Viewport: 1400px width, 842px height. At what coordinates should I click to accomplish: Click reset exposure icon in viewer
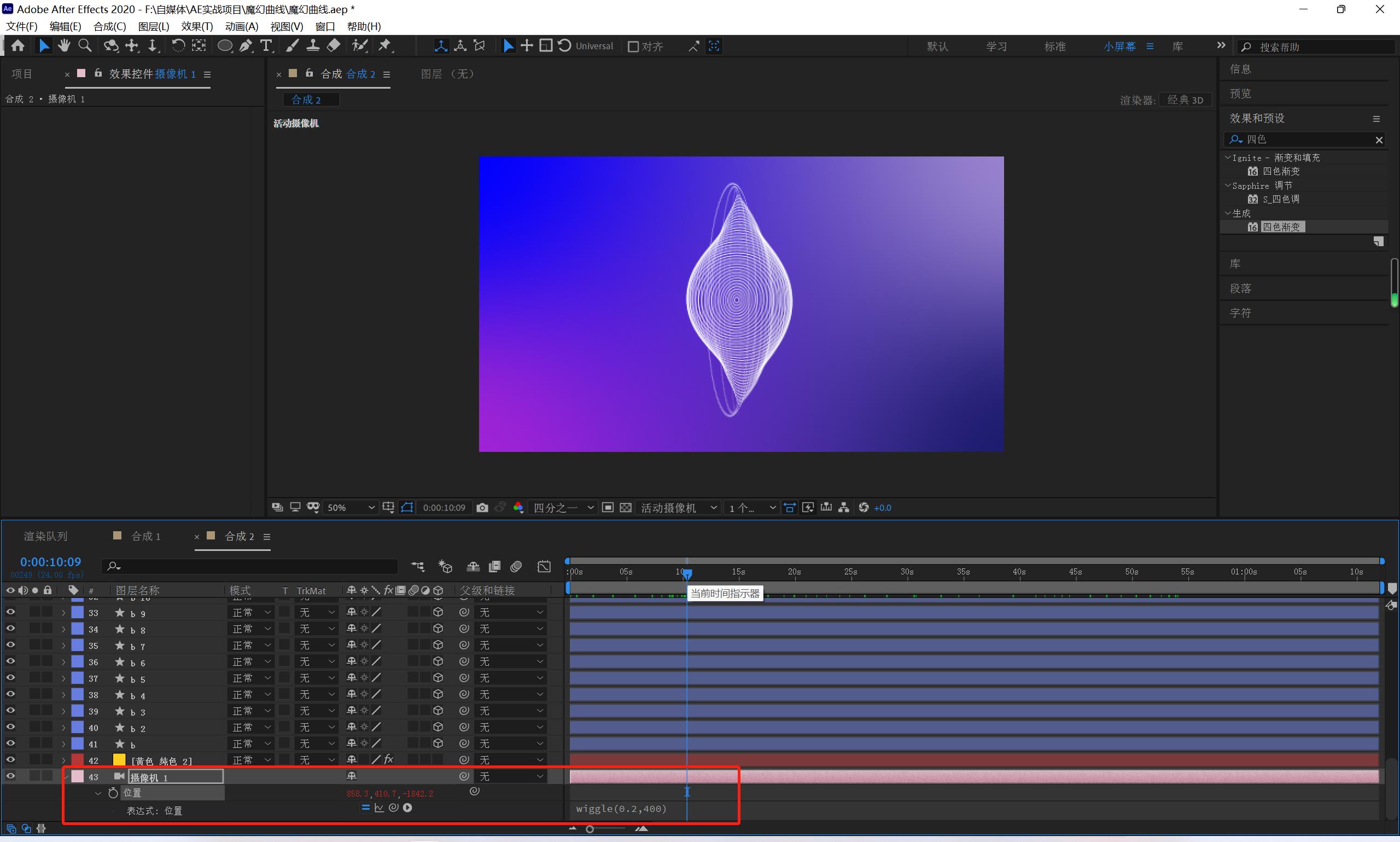click(x=864, y=508)
